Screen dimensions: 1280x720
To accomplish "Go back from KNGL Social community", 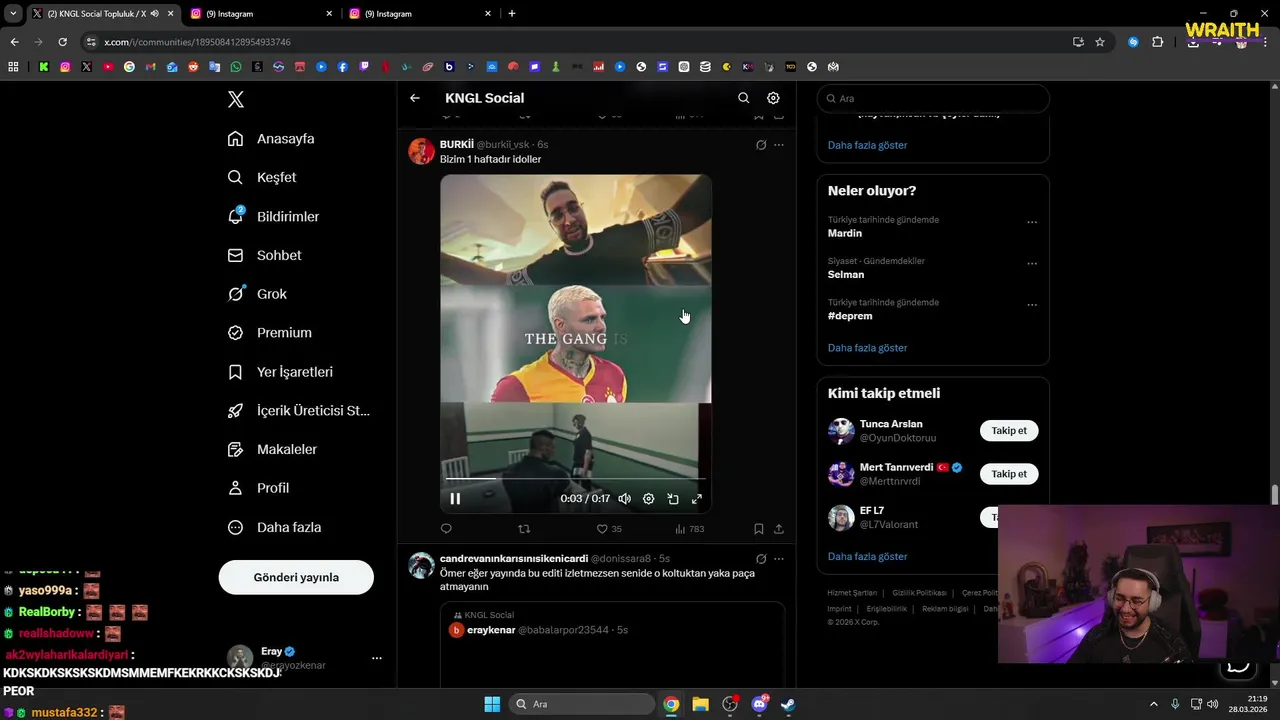I will (x=415, y=98).
